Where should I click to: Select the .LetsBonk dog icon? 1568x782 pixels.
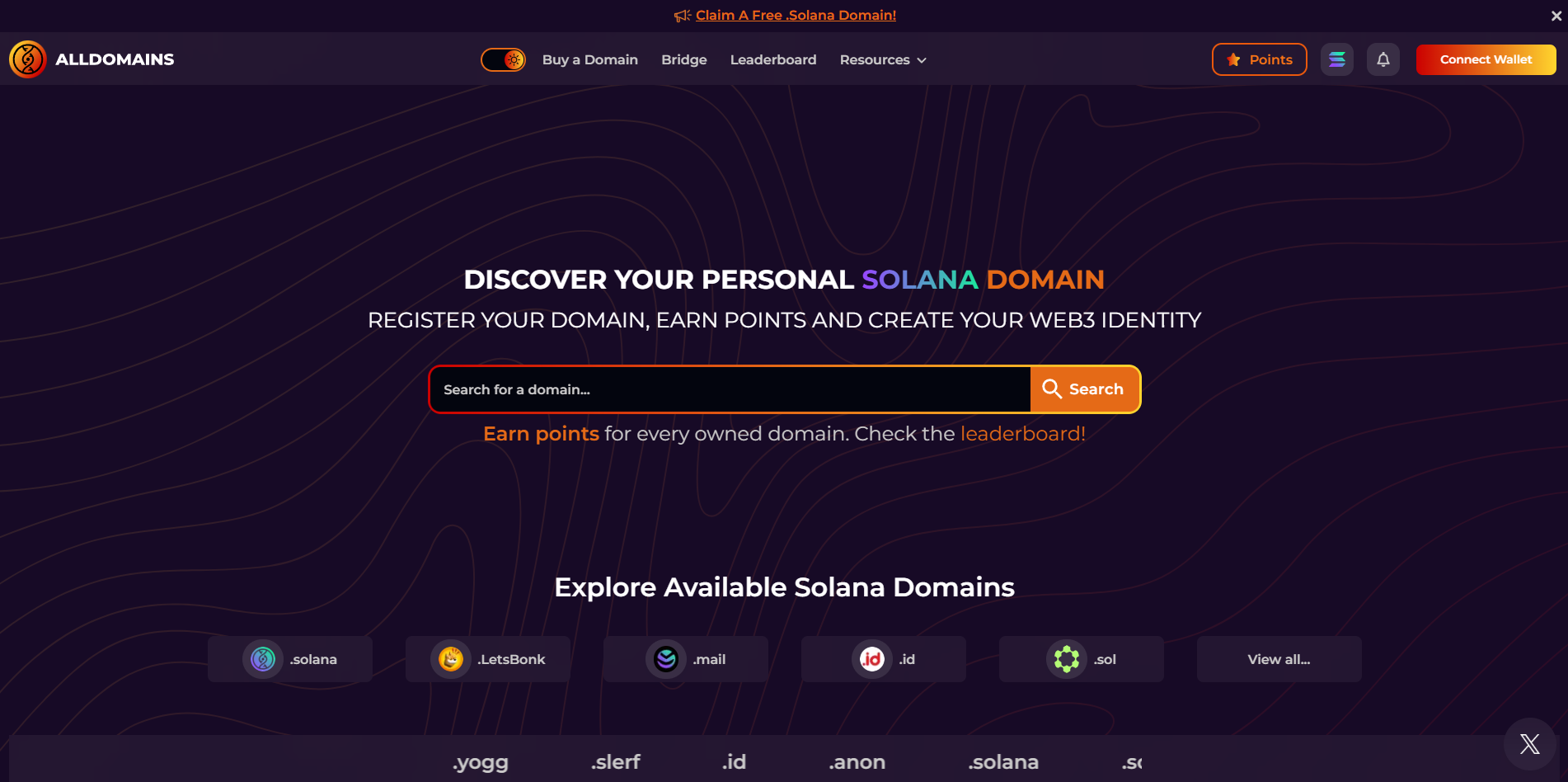pos(451,659)
